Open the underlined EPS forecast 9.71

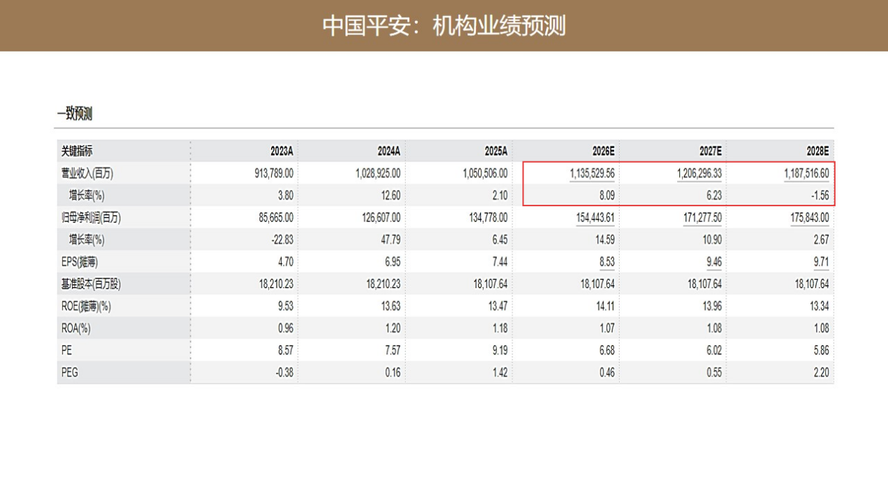tap(821, 262)
